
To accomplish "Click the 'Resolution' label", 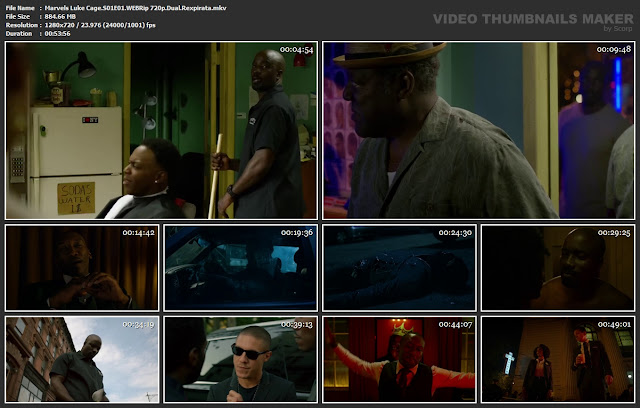I will point(22,25).
